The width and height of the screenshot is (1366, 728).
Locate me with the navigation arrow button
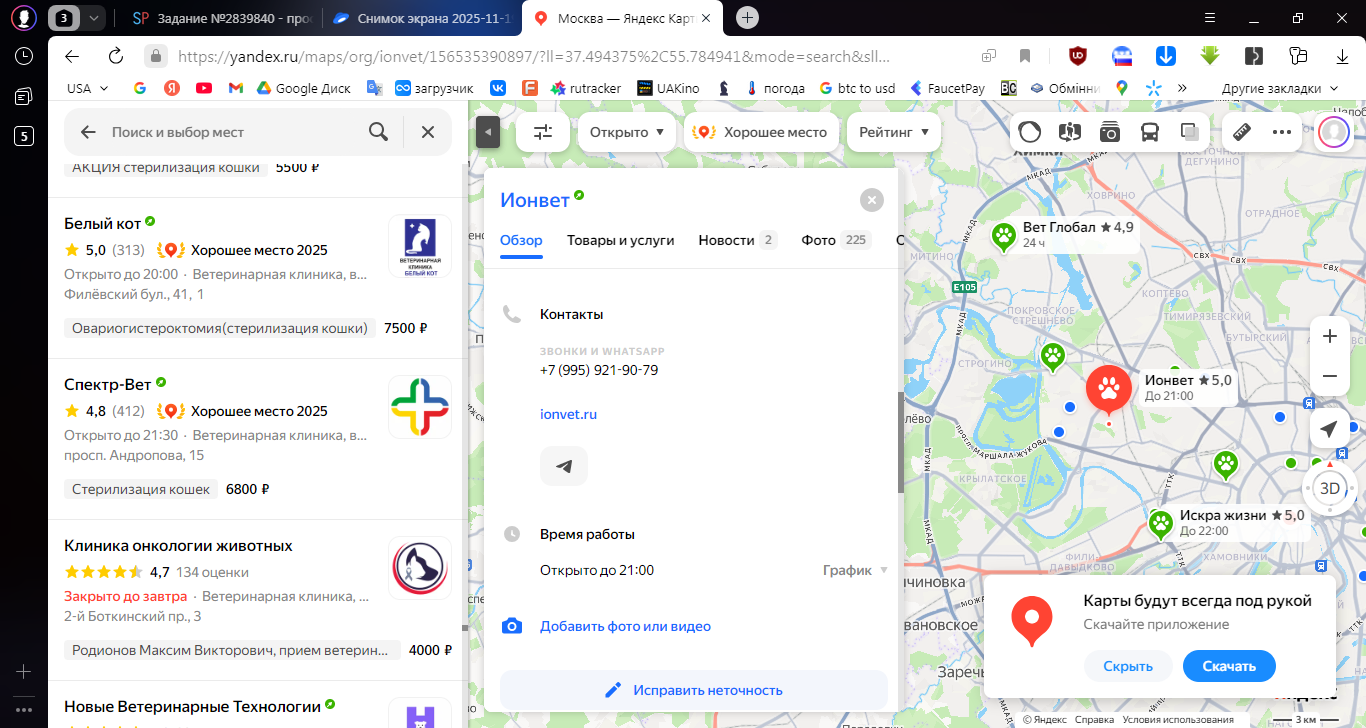coord(1329,429)
